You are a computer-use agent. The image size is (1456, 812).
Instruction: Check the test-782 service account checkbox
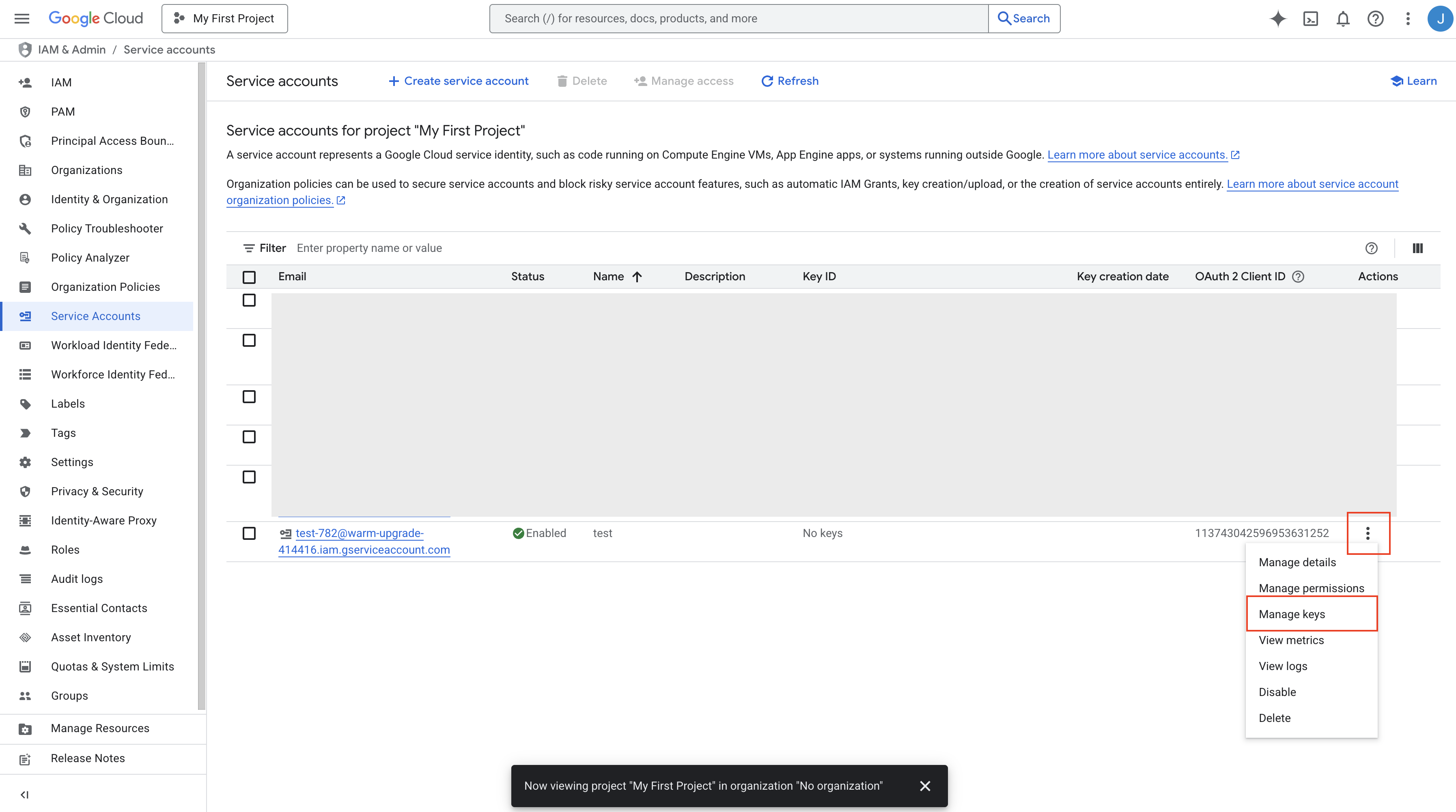(249, 533)
